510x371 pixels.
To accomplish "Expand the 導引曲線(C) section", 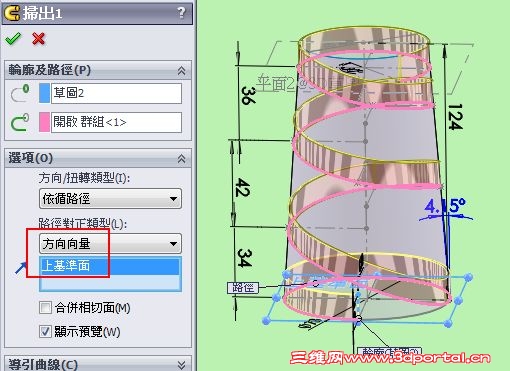I will 181,365.
